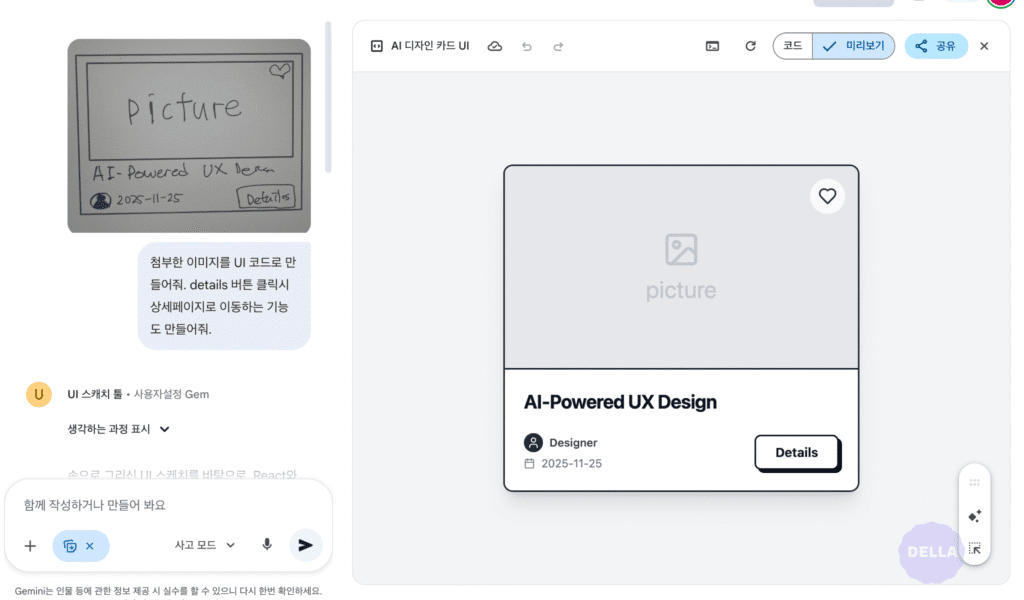Activate the select-element pointer tool
Image resolution: width=1024 pixels, height=600 pixels.
tap(974, 548)
